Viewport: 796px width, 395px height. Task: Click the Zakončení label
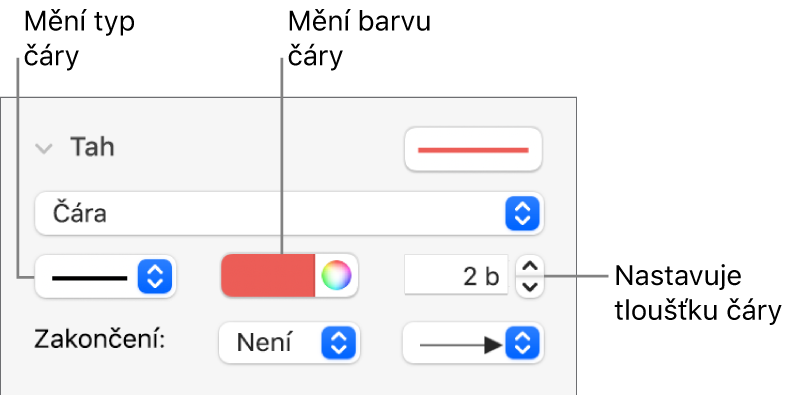pos(100,338)
